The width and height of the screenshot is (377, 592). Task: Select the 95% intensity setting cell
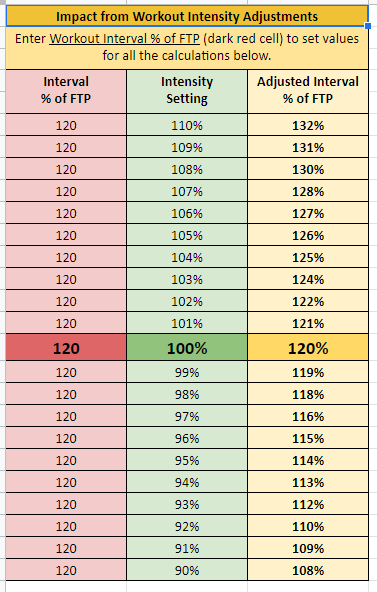187,460
